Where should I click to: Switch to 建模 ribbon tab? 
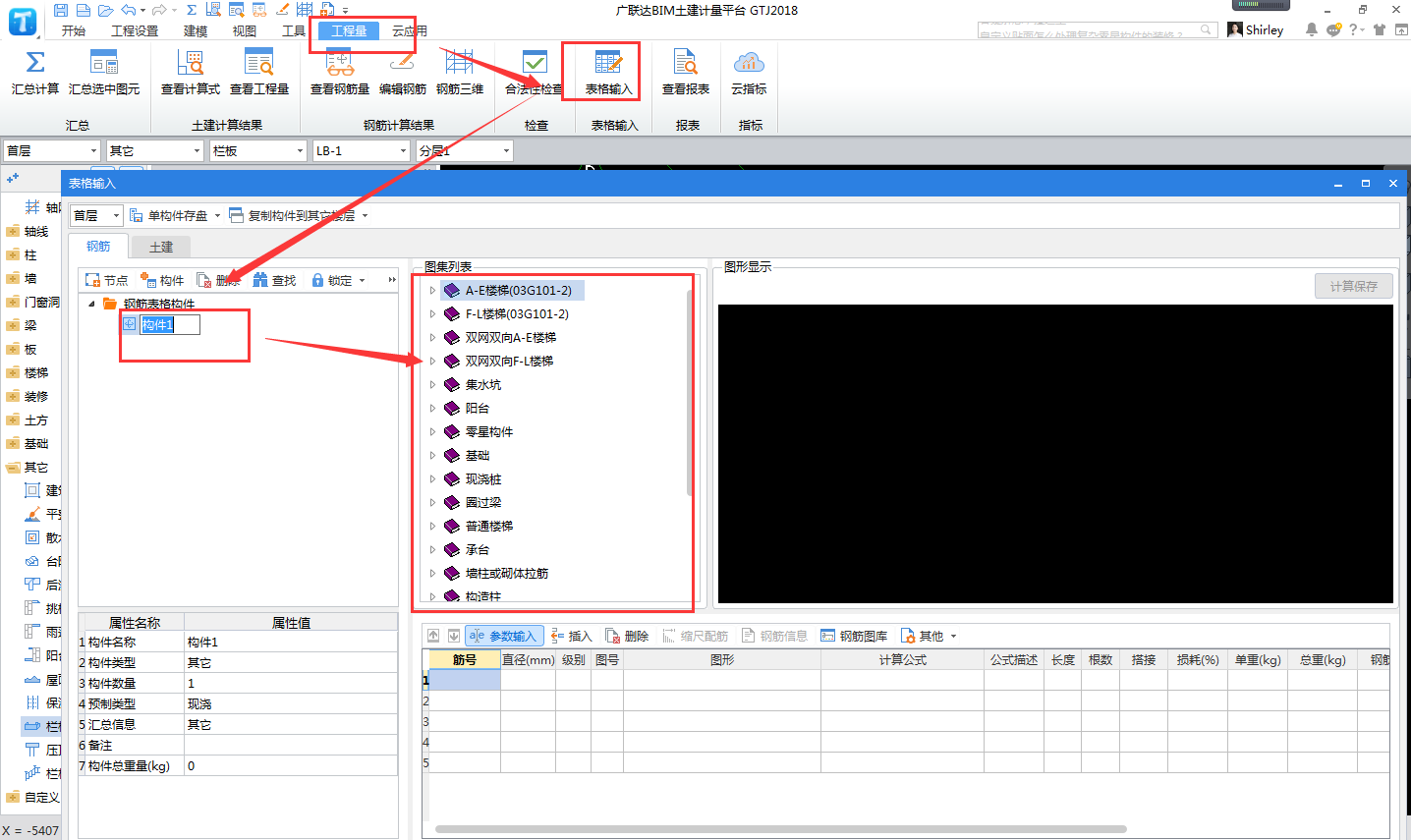196,30
